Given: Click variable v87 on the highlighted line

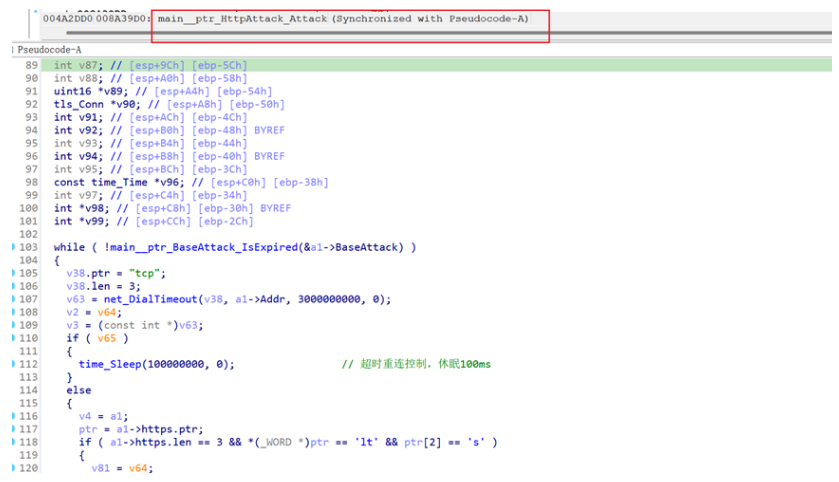Looking at the screenshot, I should click(88, 65).
